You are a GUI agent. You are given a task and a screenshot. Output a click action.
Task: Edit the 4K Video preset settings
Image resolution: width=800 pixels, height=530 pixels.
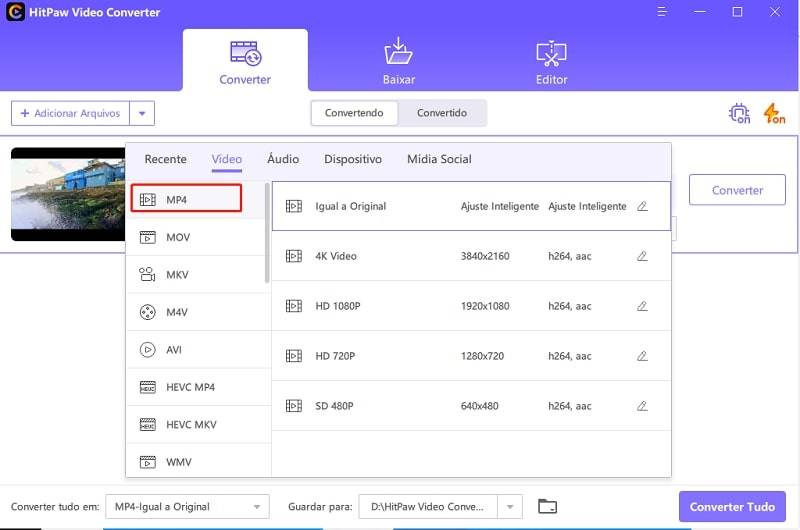(642, 256)
